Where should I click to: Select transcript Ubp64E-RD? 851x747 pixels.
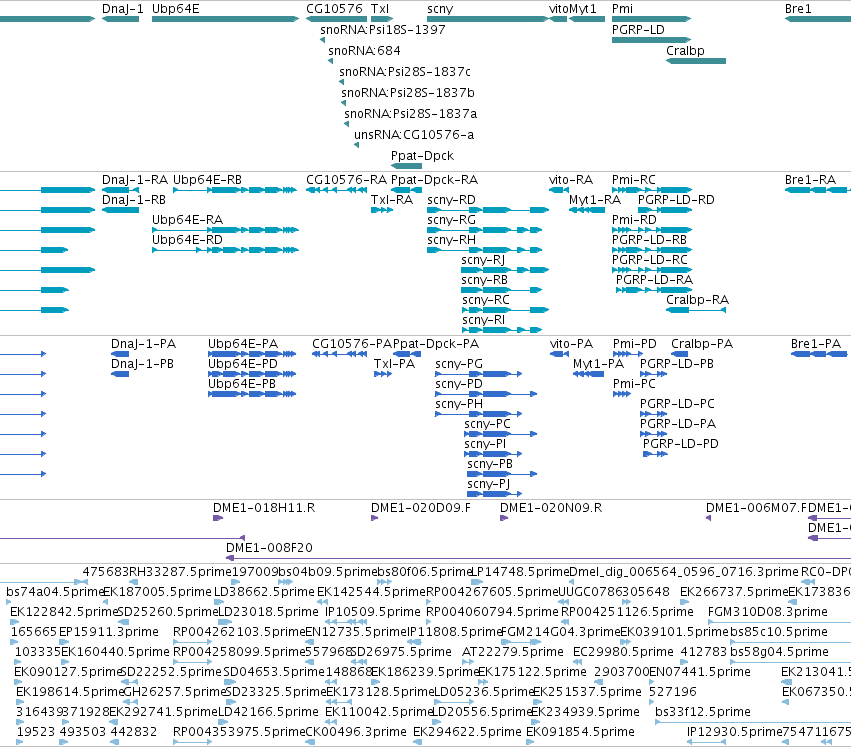187,240
